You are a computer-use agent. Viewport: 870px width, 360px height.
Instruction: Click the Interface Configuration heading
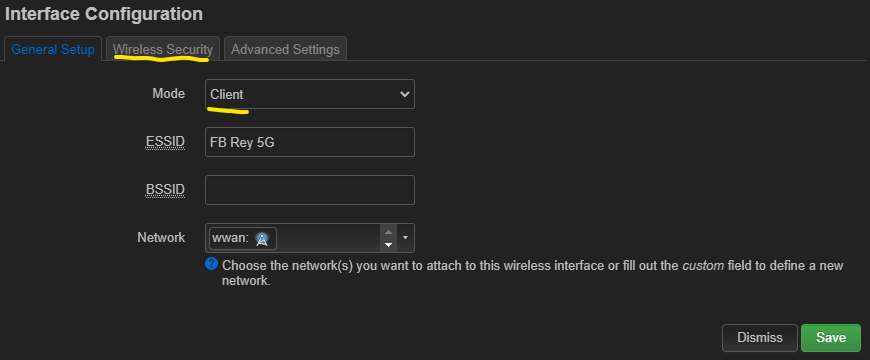(x=104, y=14)
